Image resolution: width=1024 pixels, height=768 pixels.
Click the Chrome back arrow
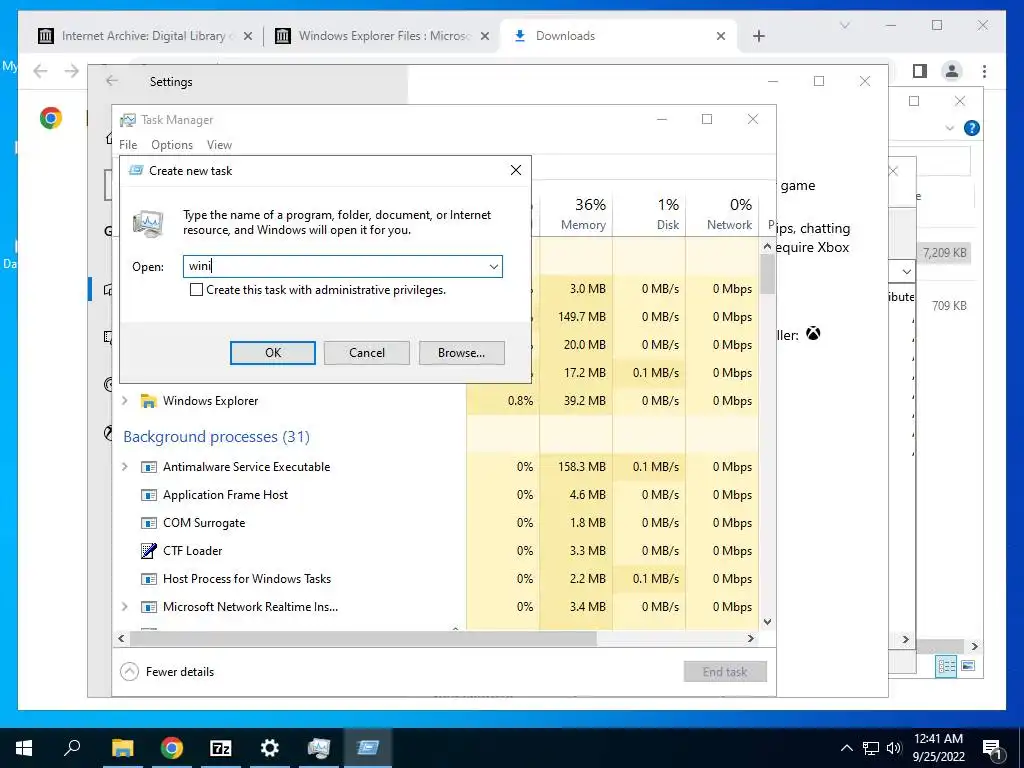pos(40,71)
